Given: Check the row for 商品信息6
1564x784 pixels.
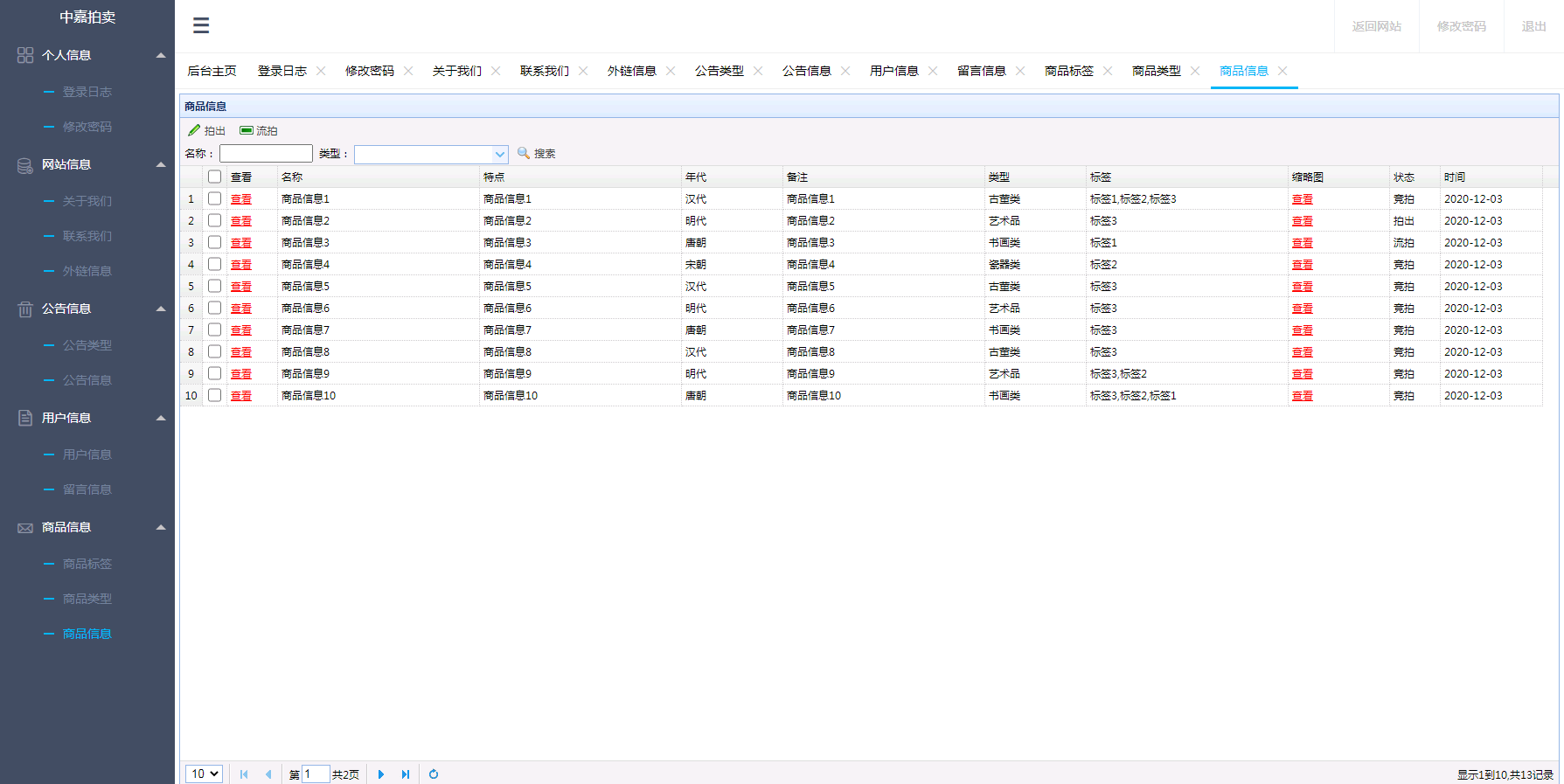Looking at the screenshot, I should coord(214,308).
